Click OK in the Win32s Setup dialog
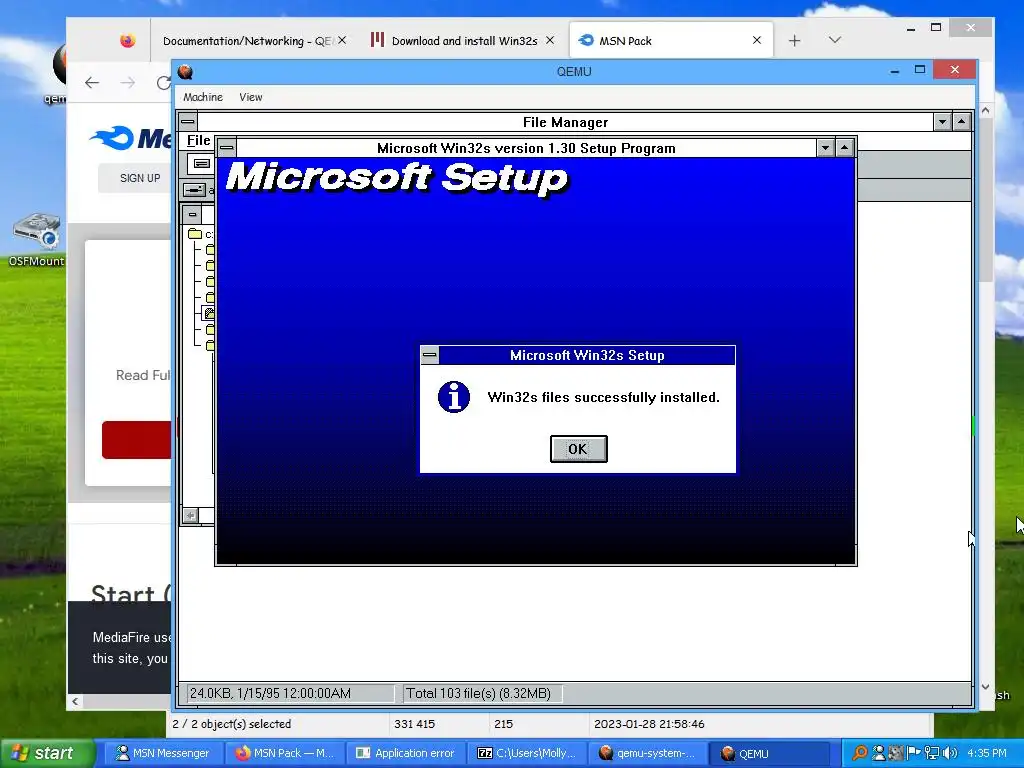Viewport: 1024px width, 768px height. click(579, 449)
